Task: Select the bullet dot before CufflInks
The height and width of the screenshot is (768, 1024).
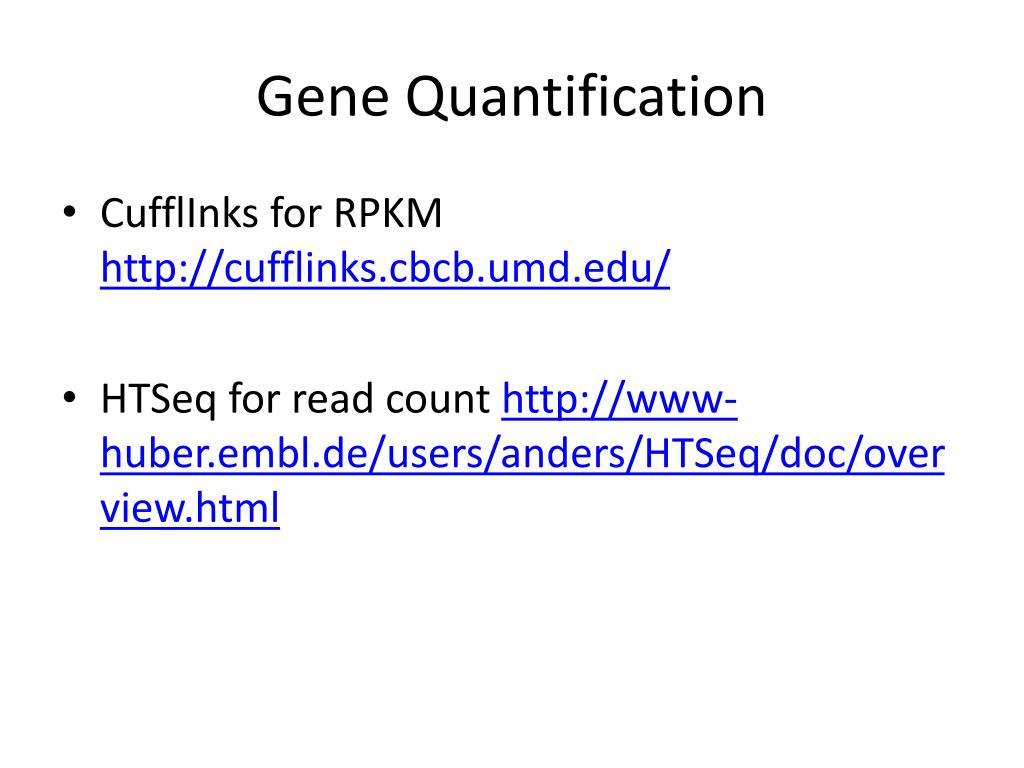Action: [x=70, y=212]
